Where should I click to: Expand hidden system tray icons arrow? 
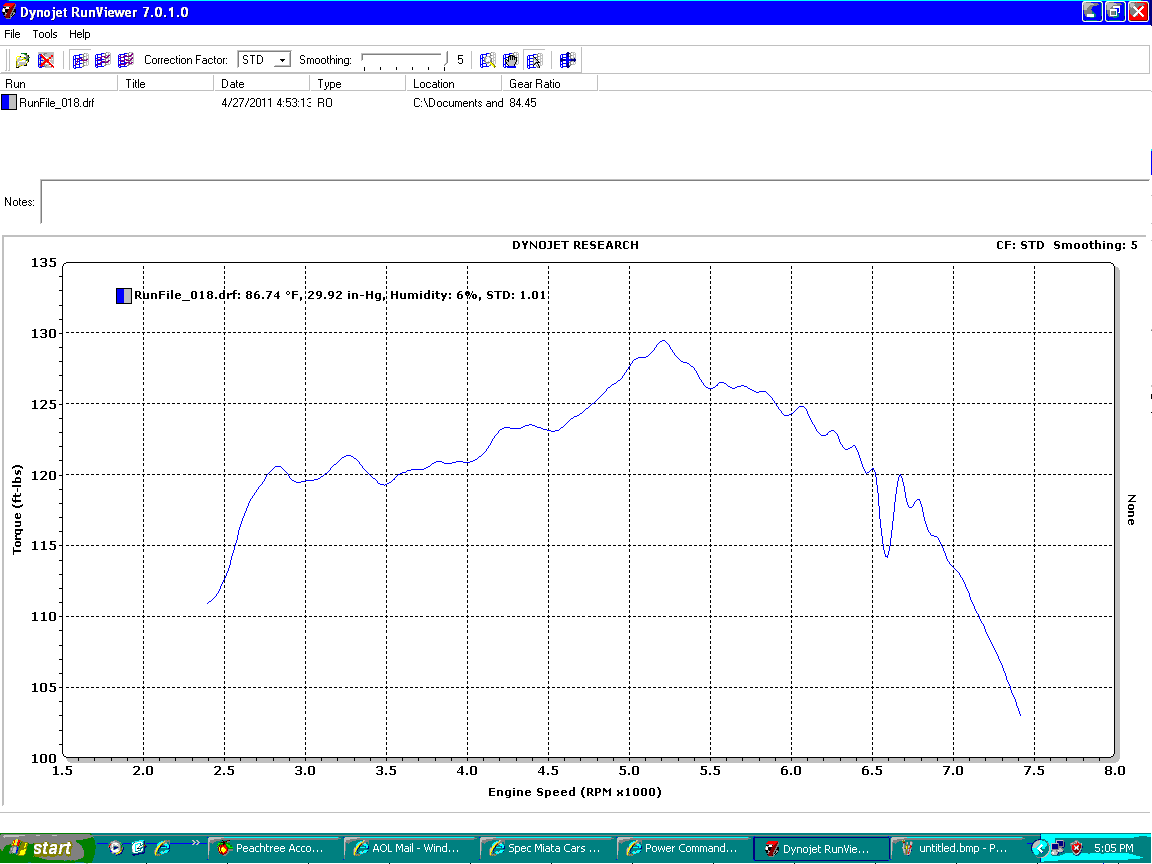pos(1039,848)
